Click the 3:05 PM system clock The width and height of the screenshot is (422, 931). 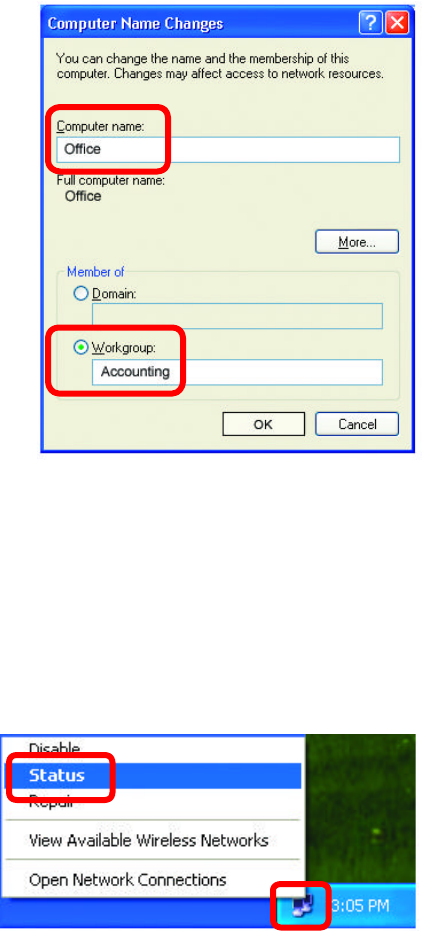pos(358,906)
